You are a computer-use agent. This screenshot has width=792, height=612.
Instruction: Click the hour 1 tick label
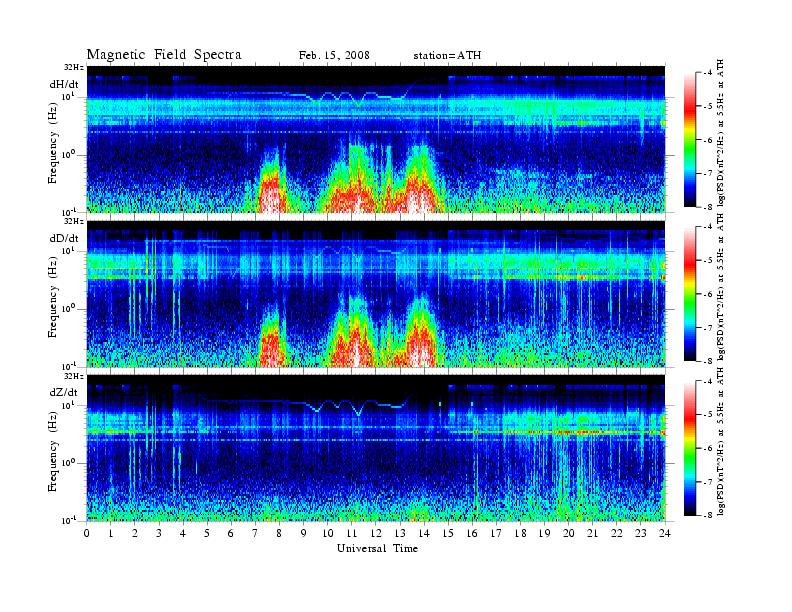111,534
